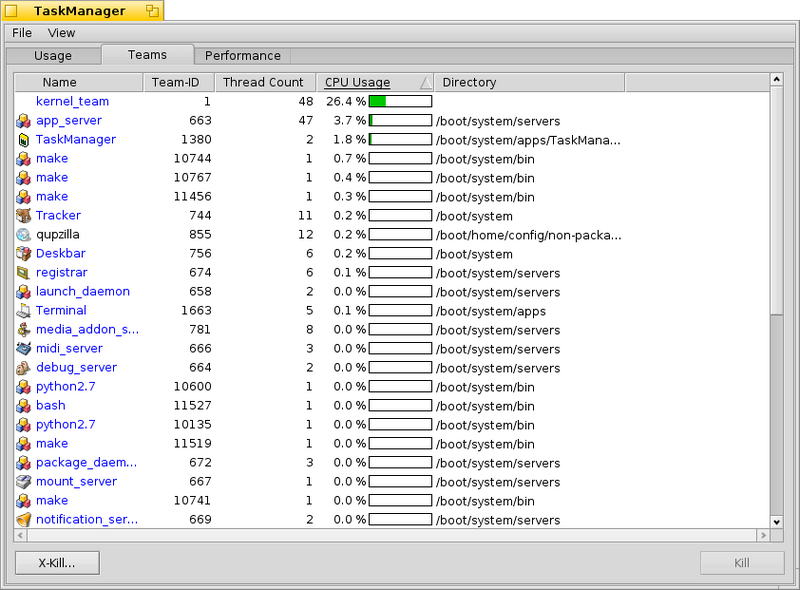
Task: Select the Tracker name
Action: click(58, 215)
